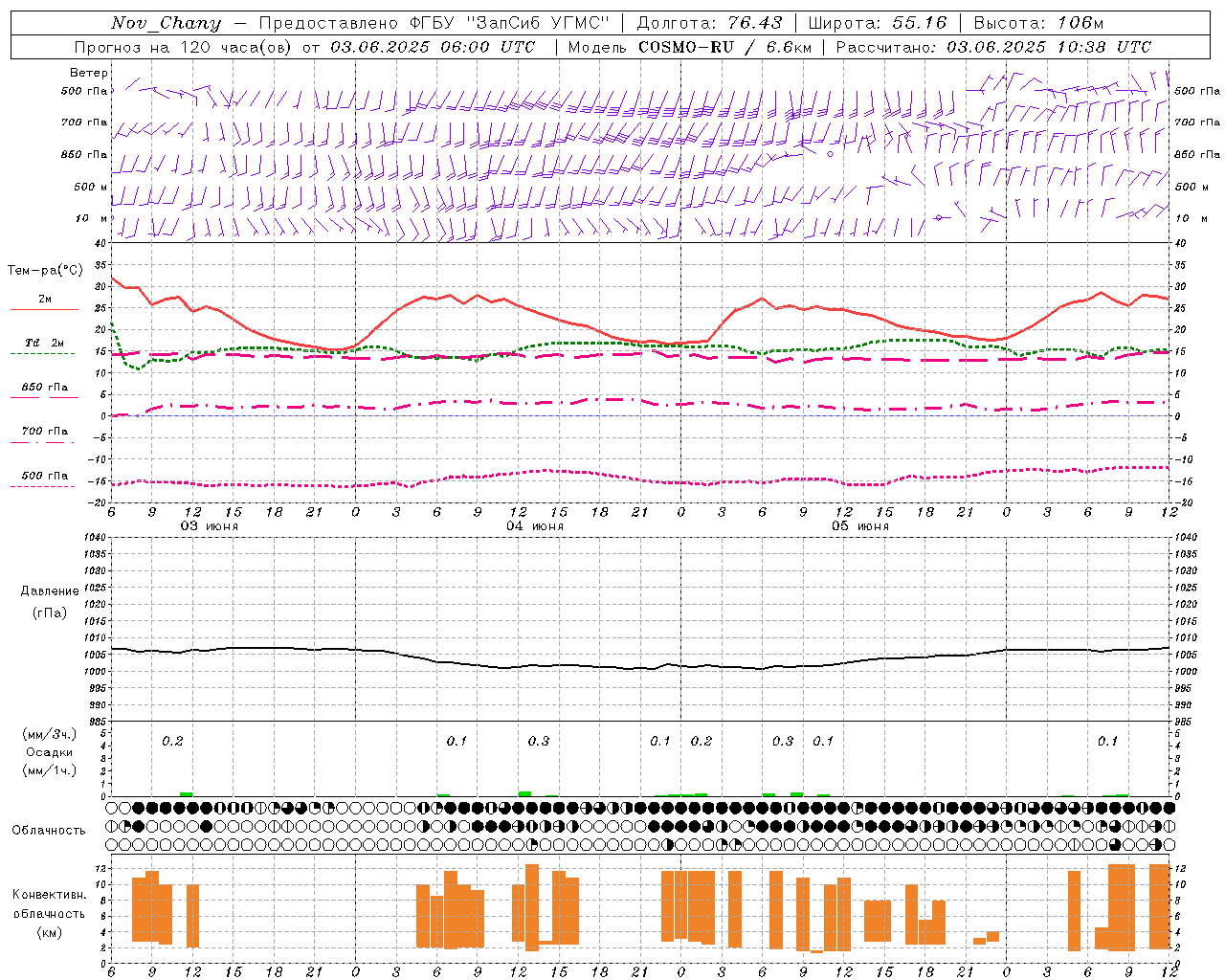This screenshot has width=1225, height=980.
Task: Click the calculation time 03.06.2025 10:38 UTC
Action: [x=1049, y=47]
